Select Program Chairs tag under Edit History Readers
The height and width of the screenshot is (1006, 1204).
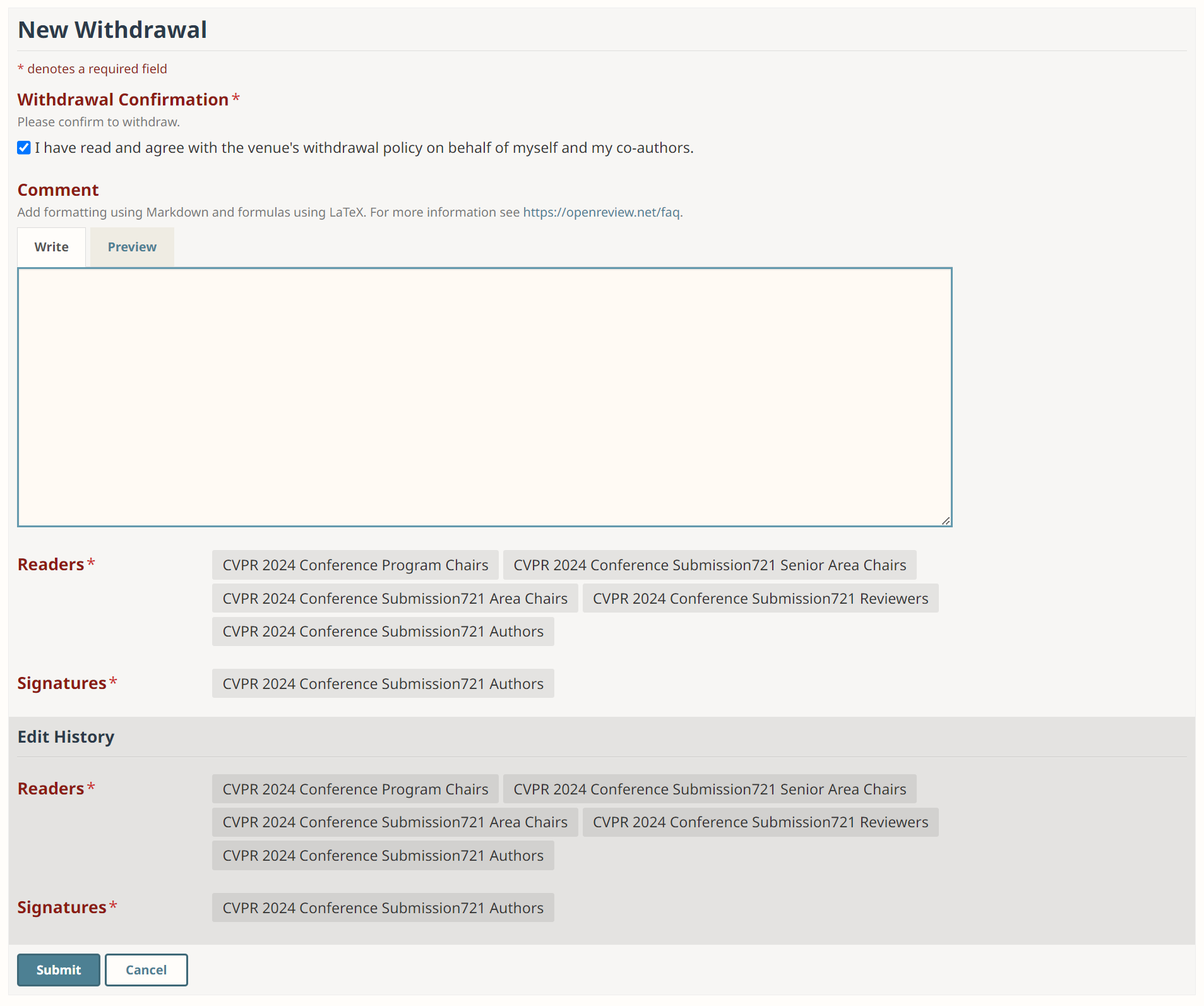(355, 789)
